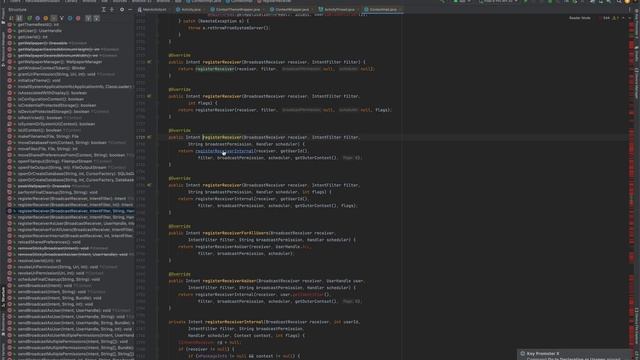The image size is (640, 360).
Task: Click override gutter icon on the caret line
Action: tap(149, 137)
